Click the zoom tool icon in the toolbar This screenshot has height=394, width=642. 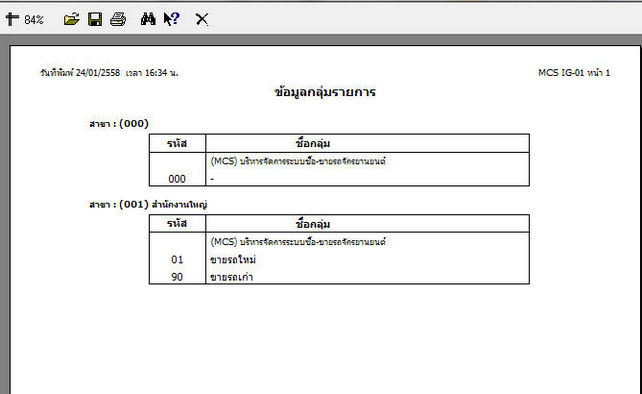(12, 19)
